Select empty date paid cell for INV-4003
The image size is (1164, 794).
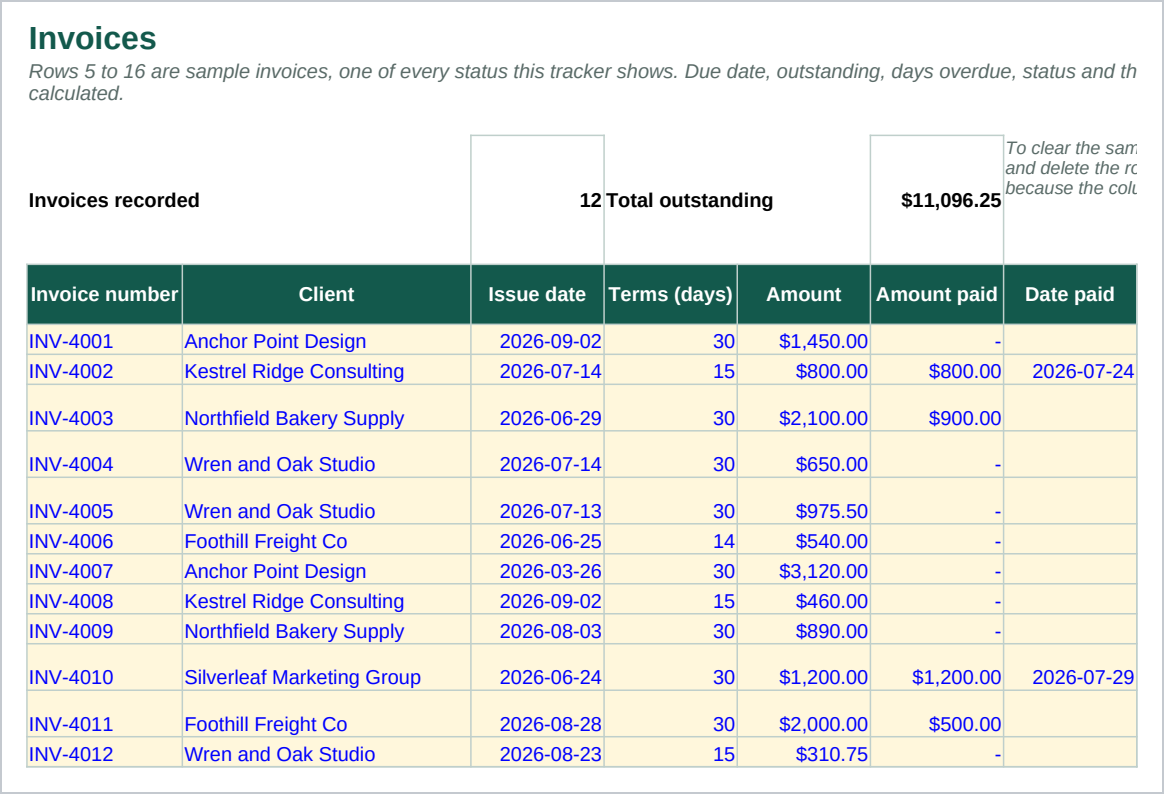tap(1070, 408)
